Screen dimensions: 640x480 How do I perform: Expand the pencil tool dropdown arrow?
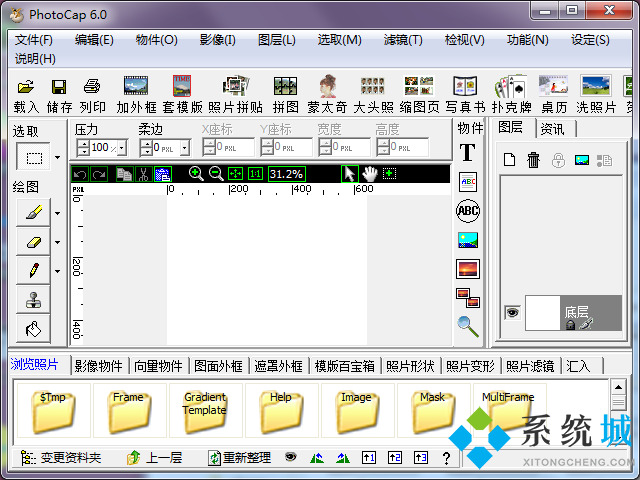[58, 271]
